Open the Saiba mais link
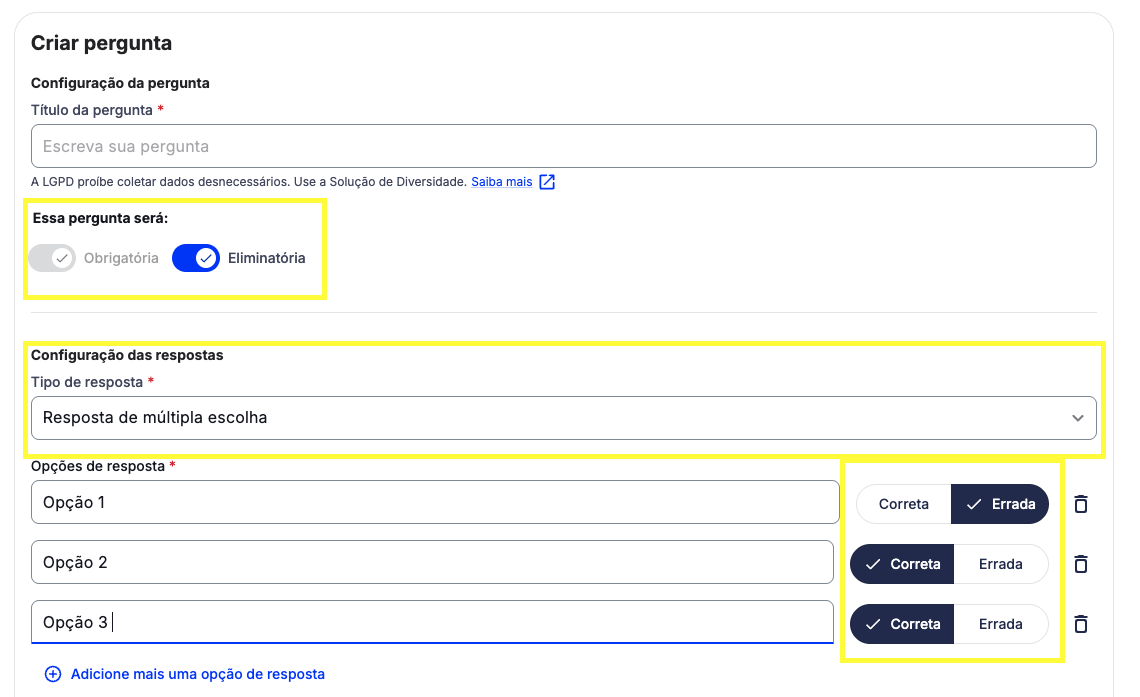This screenshot has height=697, width=1140. pyautogui.click(x=502, y=182)
